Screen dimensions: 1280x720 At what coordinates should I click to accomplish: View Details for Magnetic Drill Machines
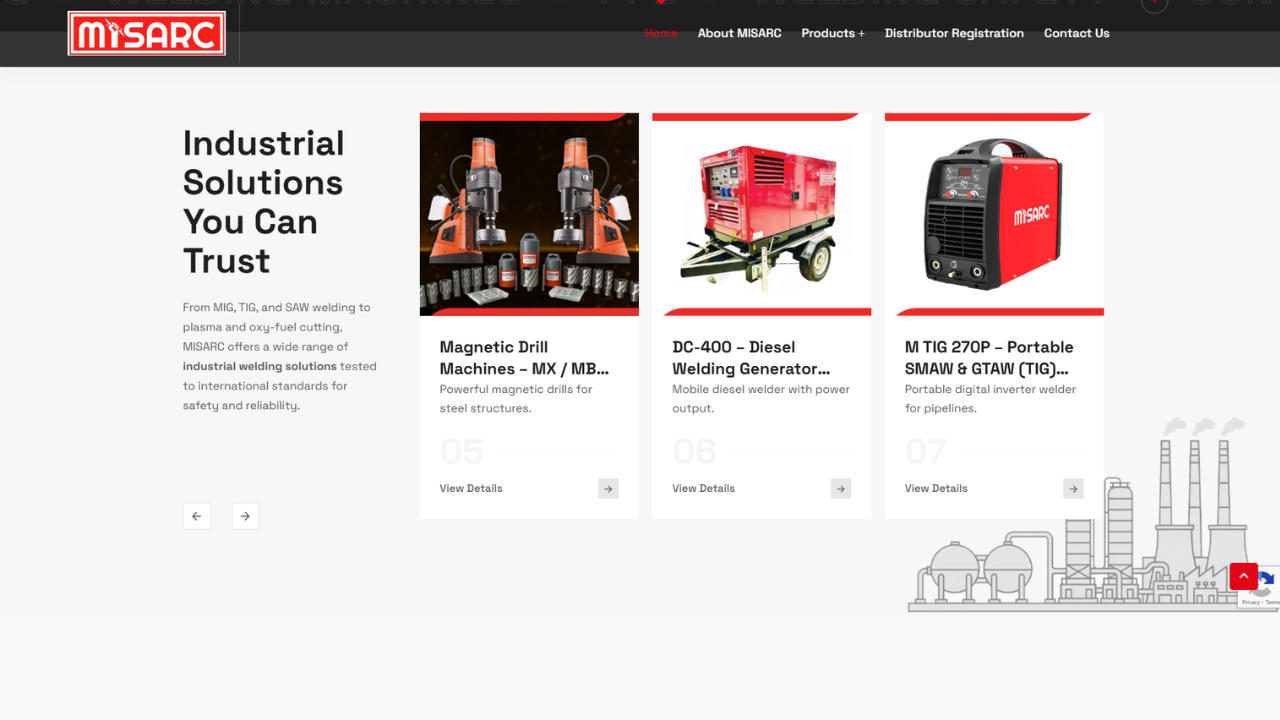point(471,488)
